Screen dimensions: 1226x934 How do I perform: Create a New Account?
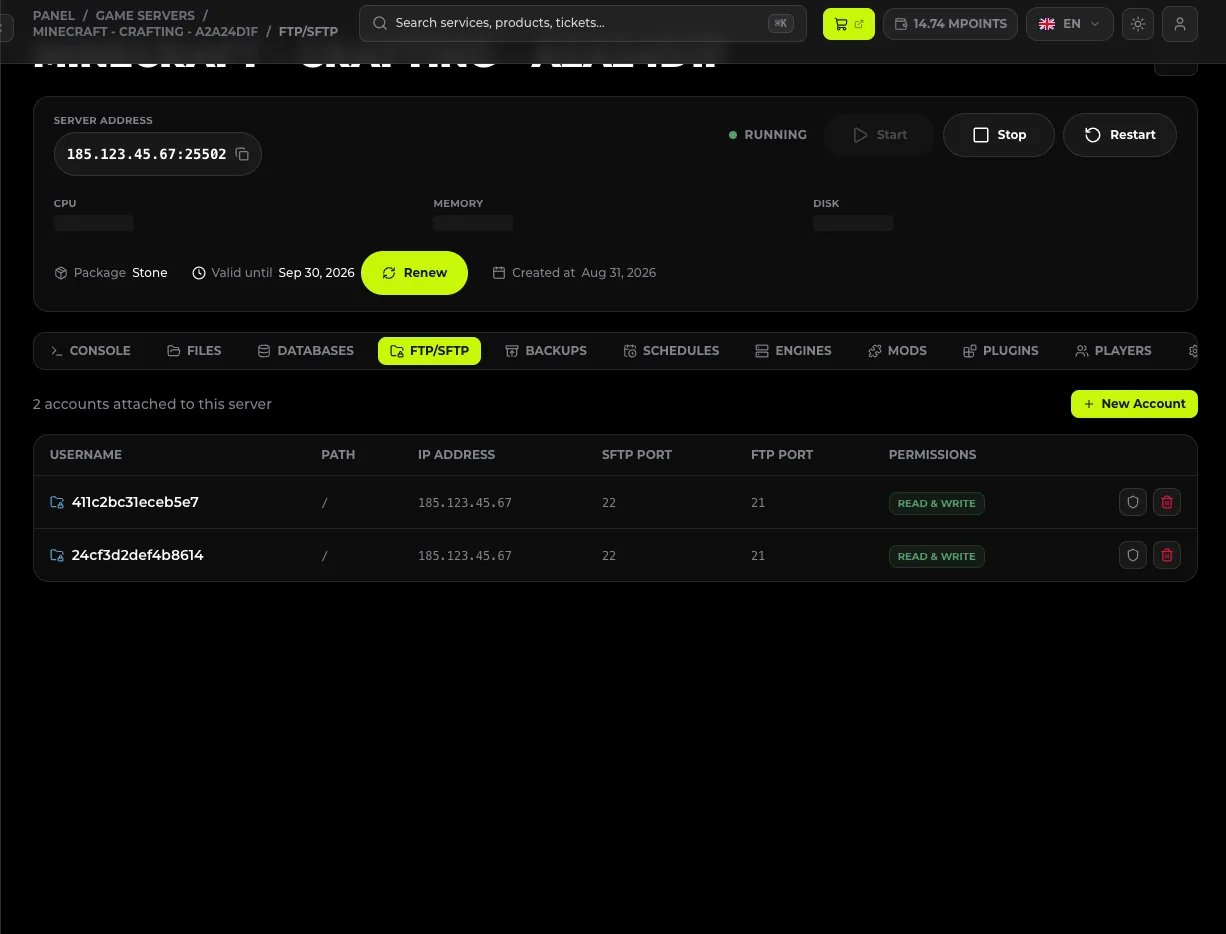coord(1134,404)
